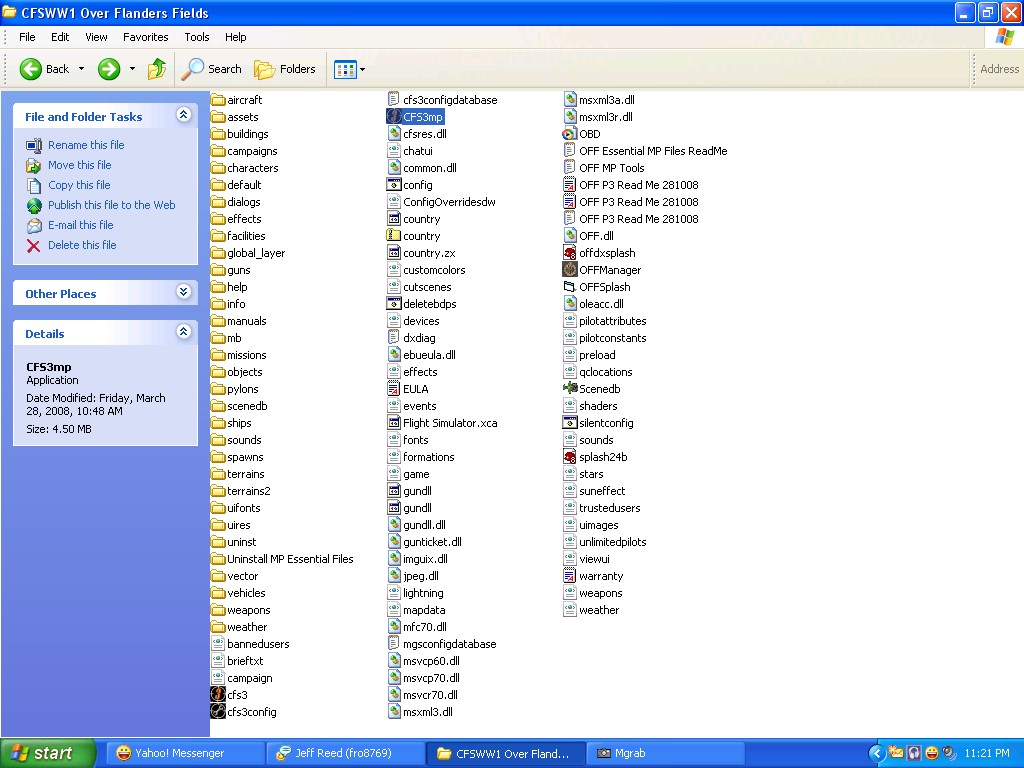Open the Help menu
Image resolution: width=1024 pixels, height=768 pixels.
pyautogui.click(x=236, y=37)
